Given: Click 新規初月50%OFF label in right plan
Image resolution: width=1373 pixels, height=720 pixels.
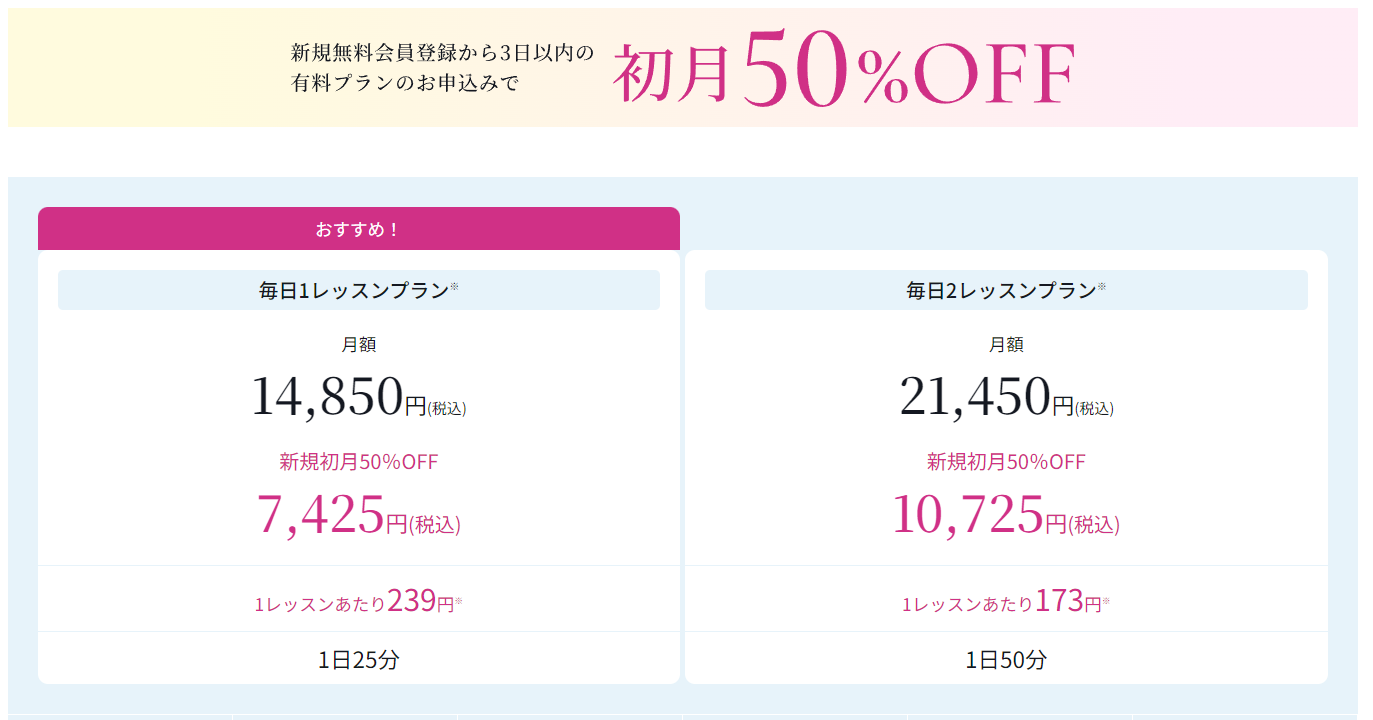Looking at the screenshot, I should tap(1006, 462).
